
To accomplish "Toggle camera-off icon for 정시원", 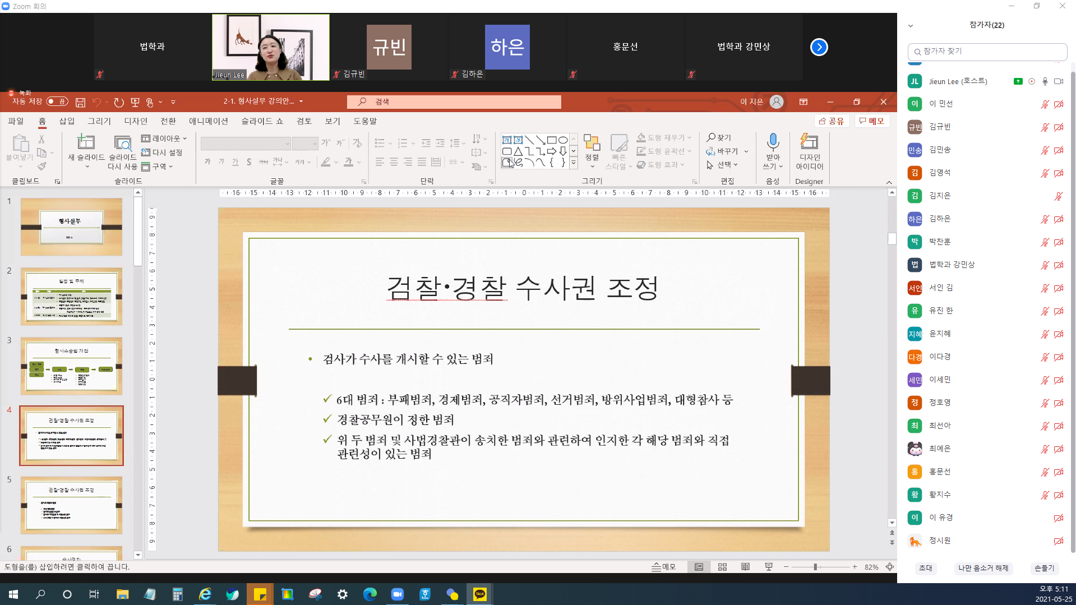I will [1059, 541].
